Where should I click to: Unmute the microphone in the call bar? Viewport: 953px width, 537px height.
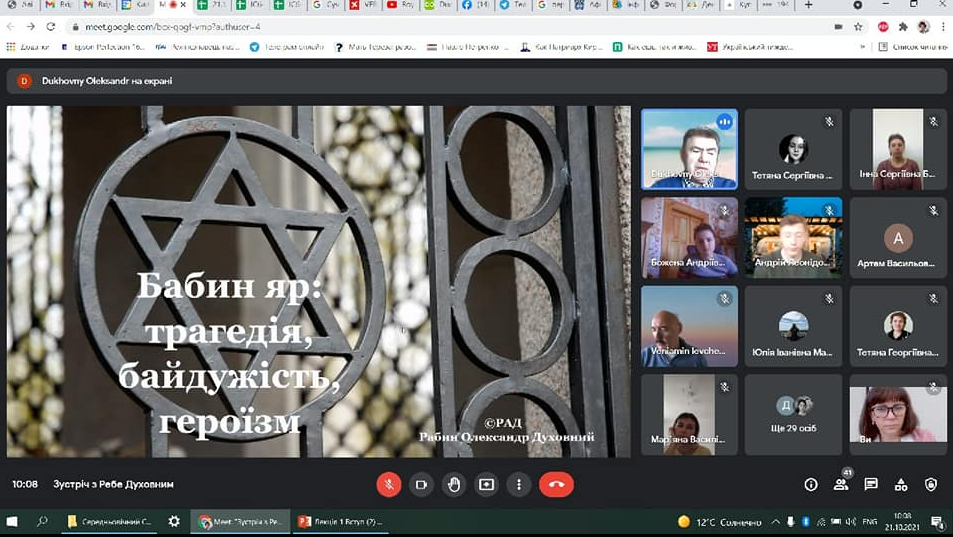389,484
